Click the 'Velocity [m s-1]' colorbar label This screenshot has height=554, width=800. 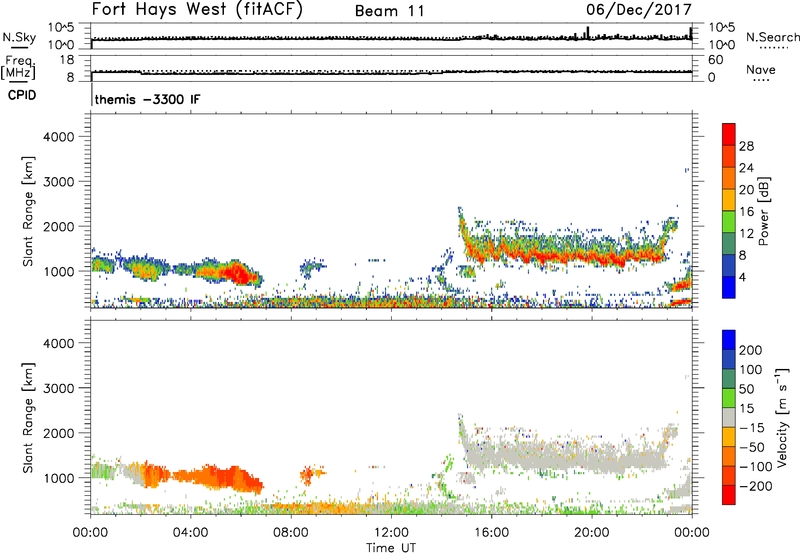pyautogui.click(x=782, y=417)
